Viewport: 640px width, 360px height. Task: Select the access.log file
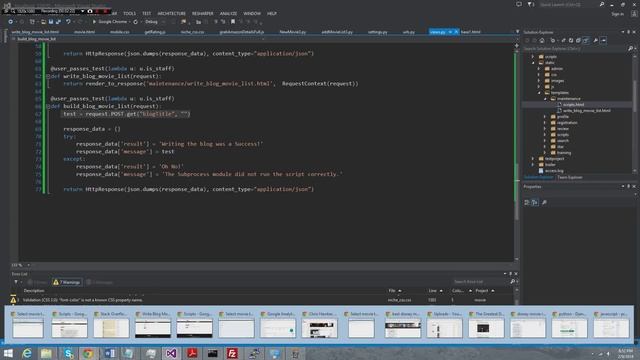coord(554,171)
